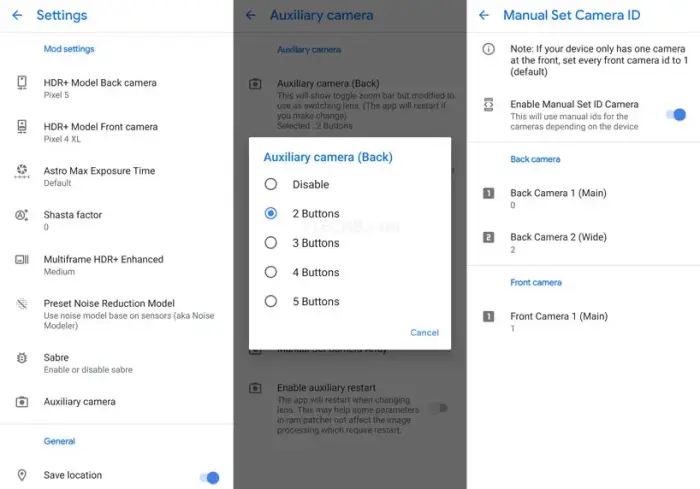Toggle the Save location switch
The height and width of the screenshot is (489, 700).
coord(210,478)
